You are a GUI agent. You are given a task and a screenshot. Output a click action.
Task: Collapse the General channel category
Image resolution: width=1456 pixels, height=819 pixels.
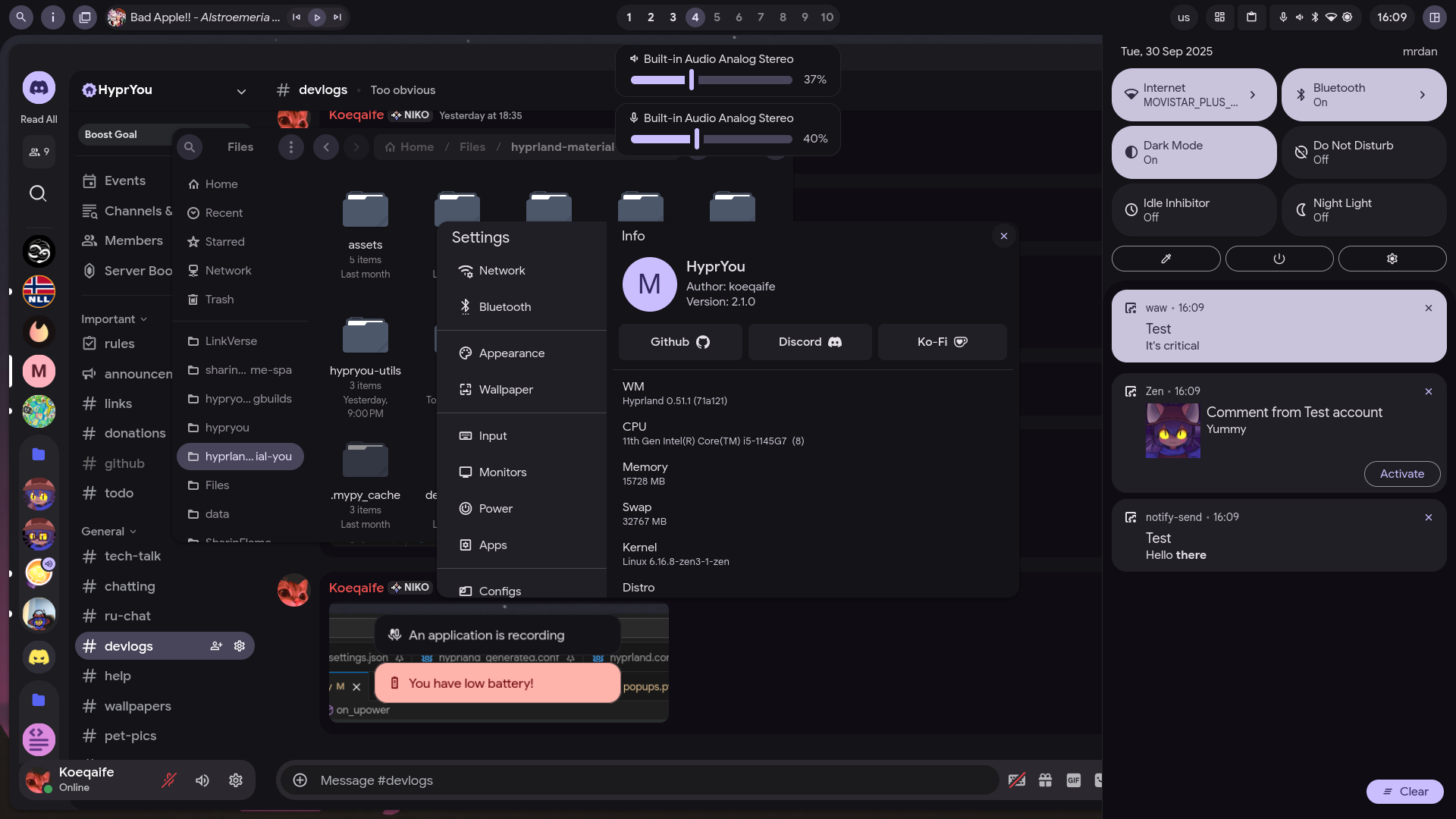click(x=108, y=532)
